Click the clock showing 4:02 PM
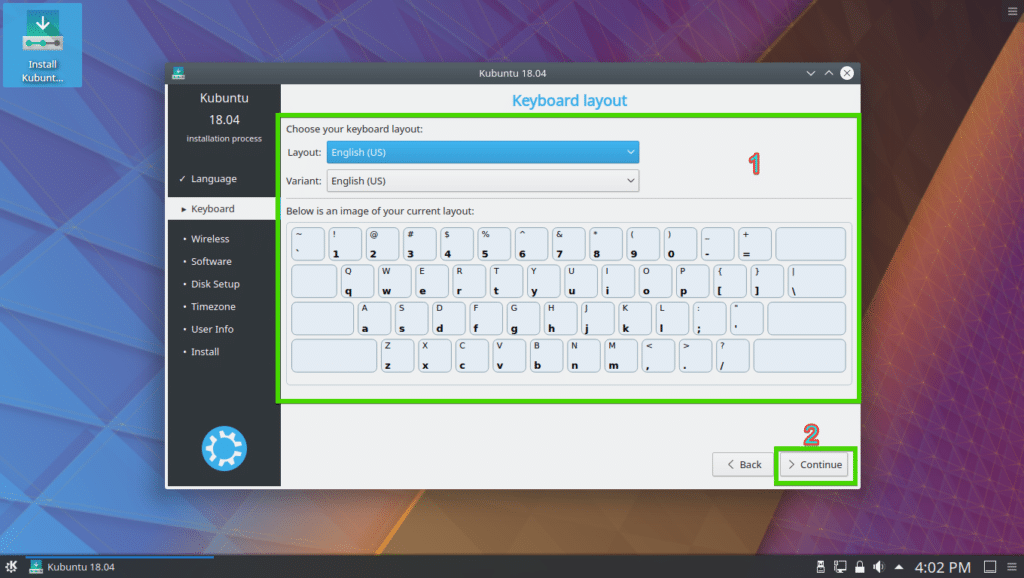1024x578 pixels. click(x=941, y=566)
